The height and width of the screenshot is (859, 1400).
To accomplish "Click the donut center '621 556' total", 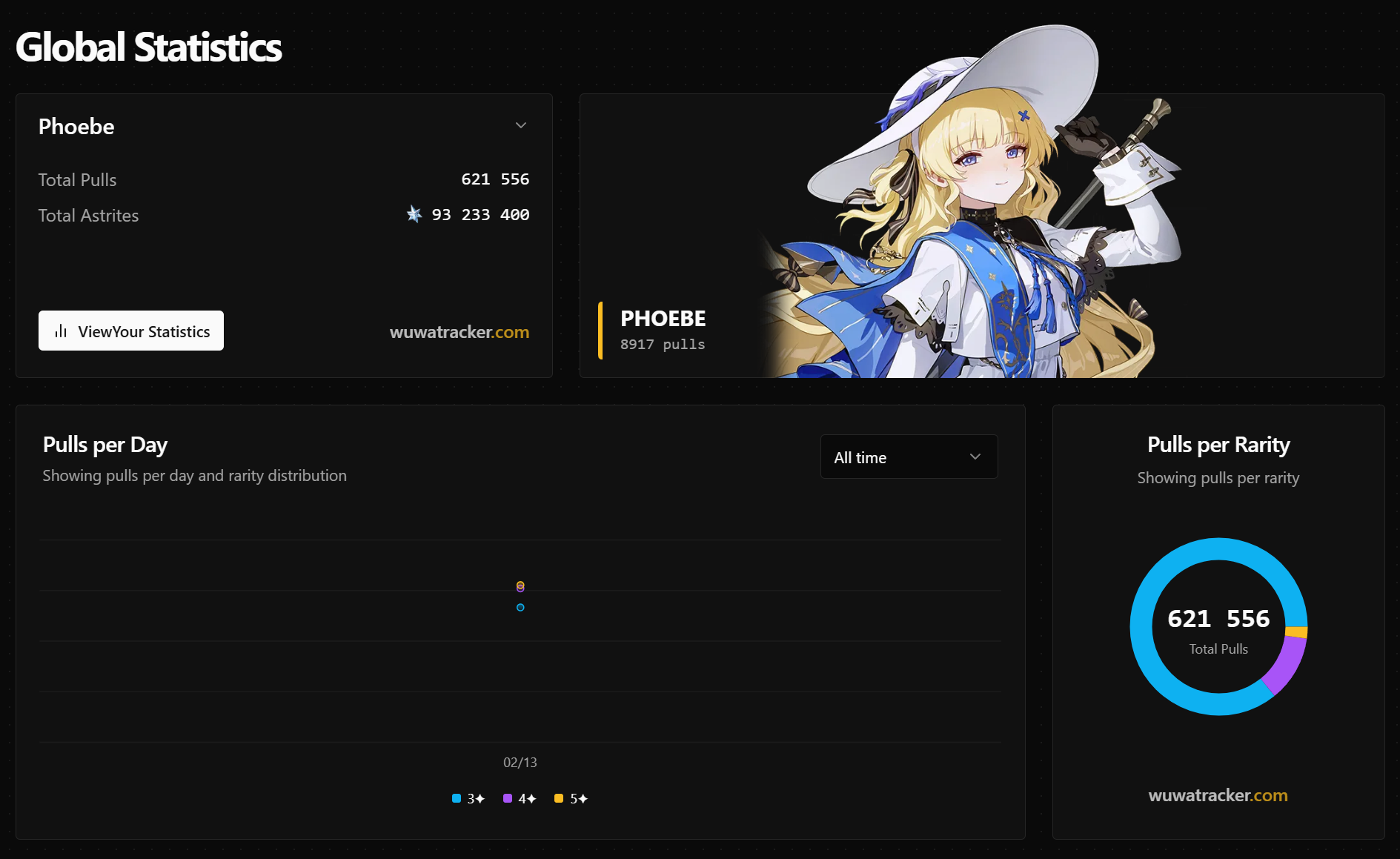I will coord(1218,619).
